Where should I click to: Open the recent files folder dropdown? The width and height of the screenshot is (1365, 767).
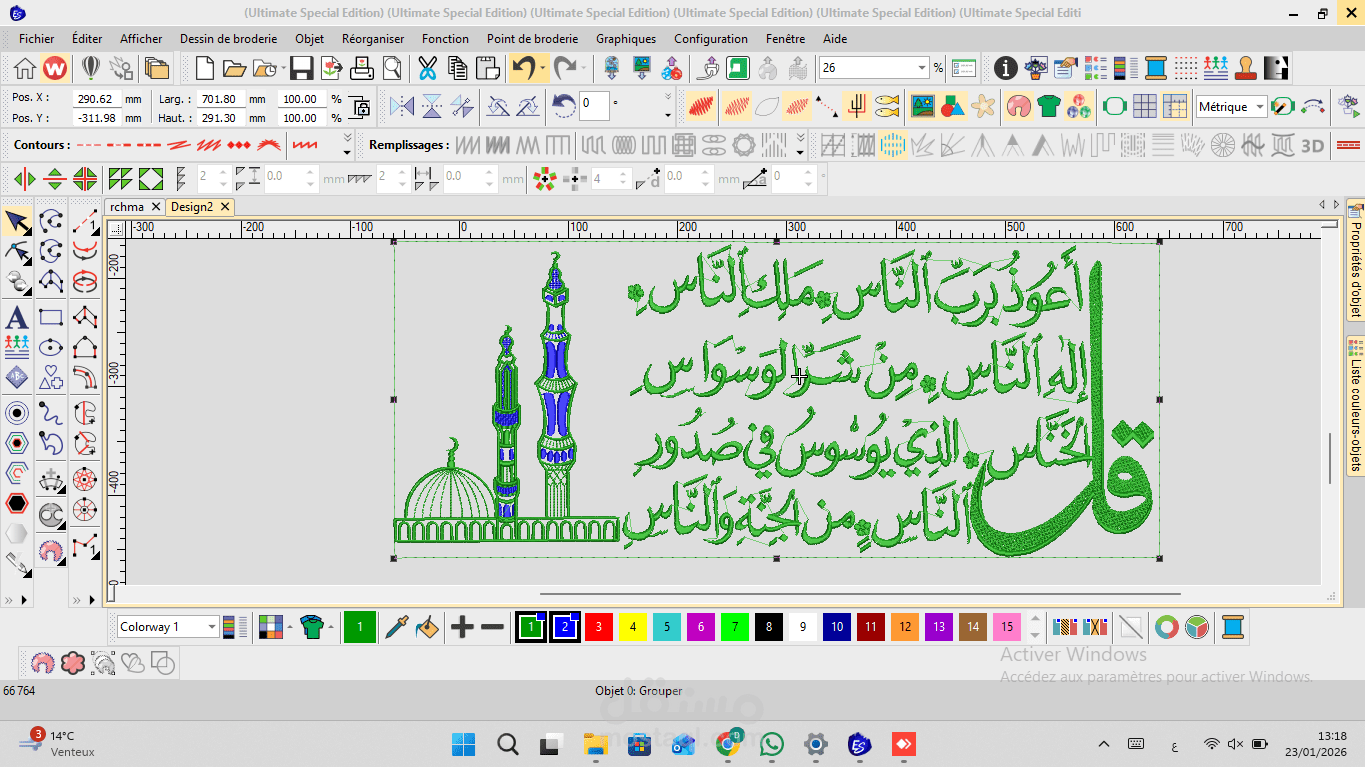coord(282,68)
